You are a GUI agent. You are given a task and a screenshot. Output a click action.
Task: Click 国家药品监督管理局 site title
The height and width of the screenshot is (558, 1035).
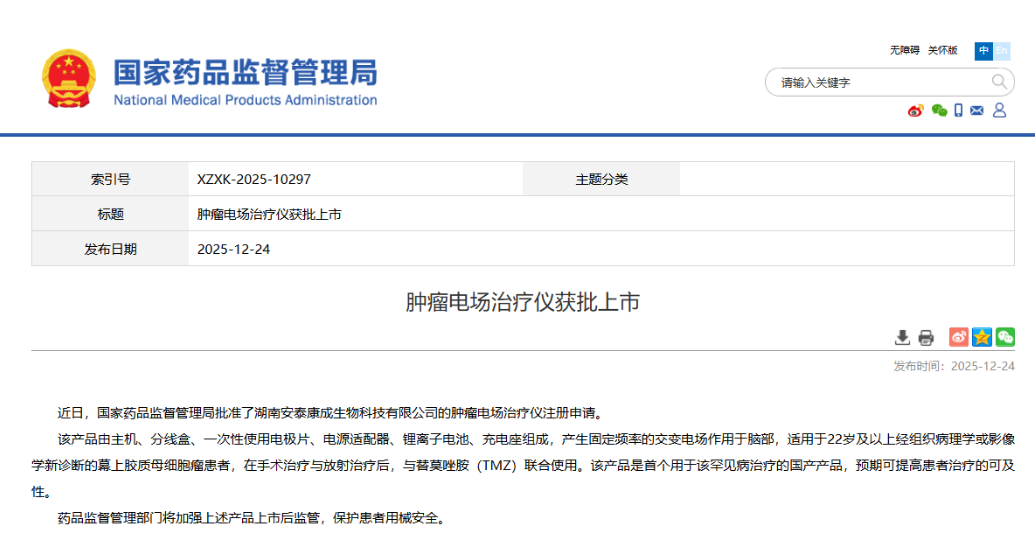pyautogui.click(x=245, y=72)
